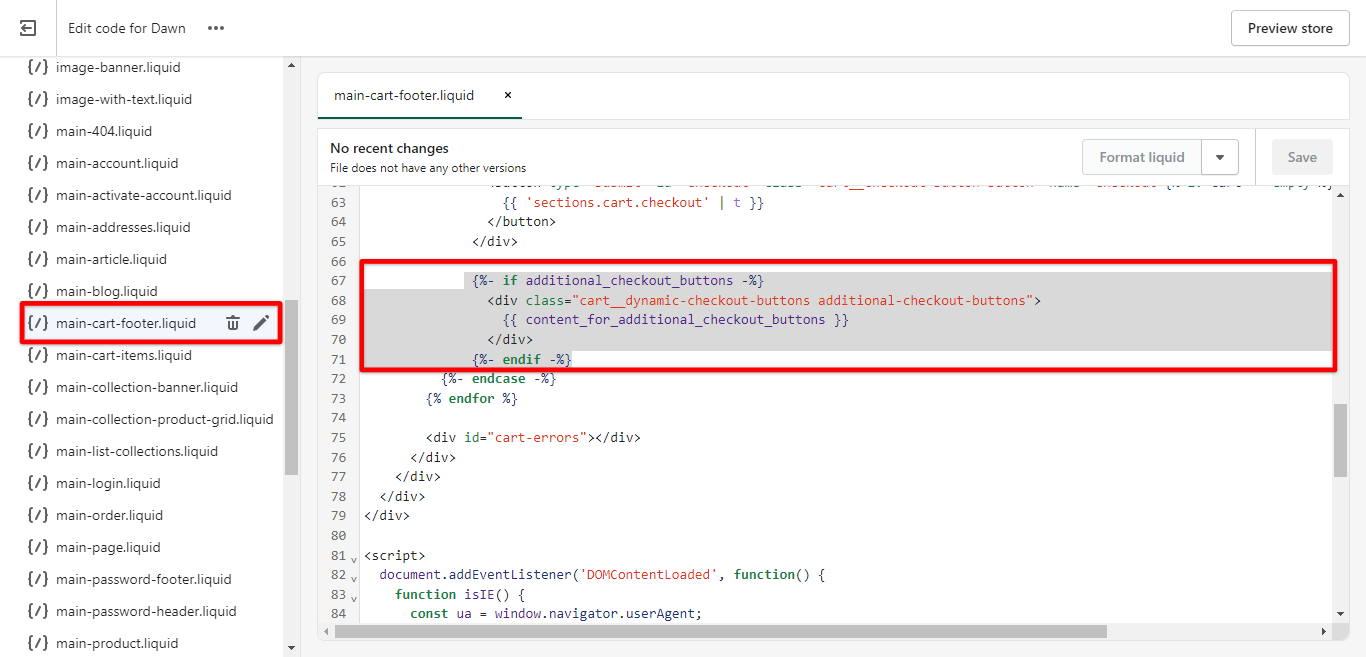Viewport: 1366px width, 657px height.
Task: Click the file icon beside main-404.liquid
Action: (x=38, y=131)
